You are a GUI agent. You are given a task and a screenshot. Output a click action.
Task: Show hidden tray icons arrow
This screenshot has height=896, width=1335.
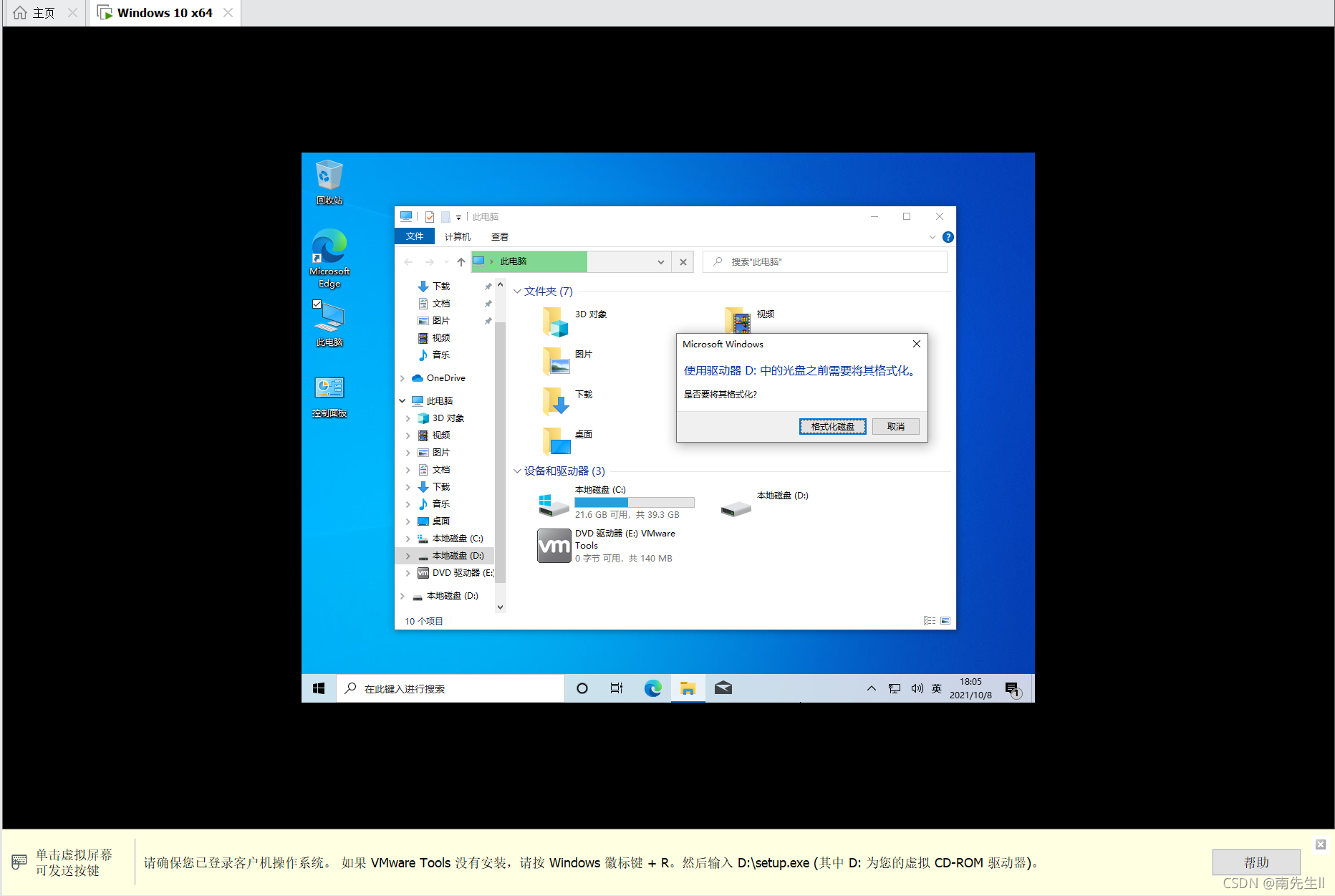pos(872,688)
